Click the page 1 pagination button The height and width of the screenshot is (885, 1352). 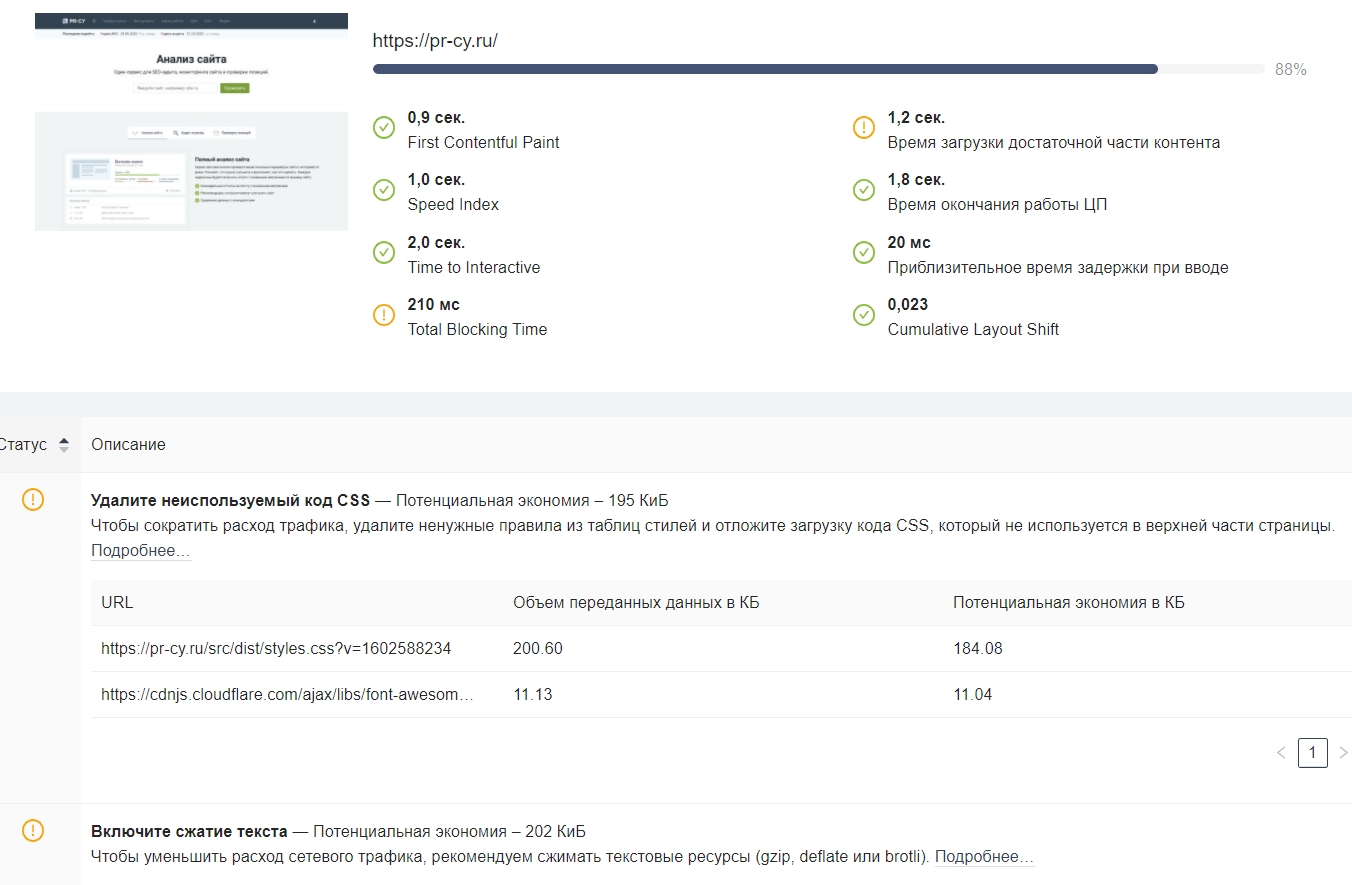coord(1312,752)
